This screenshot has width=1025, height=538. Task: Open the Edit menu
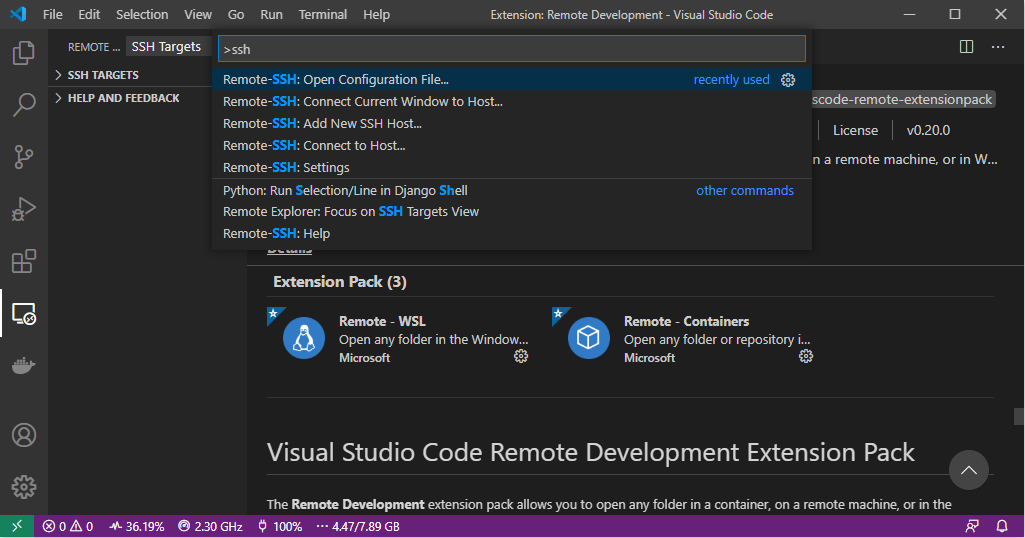point(89,14)
